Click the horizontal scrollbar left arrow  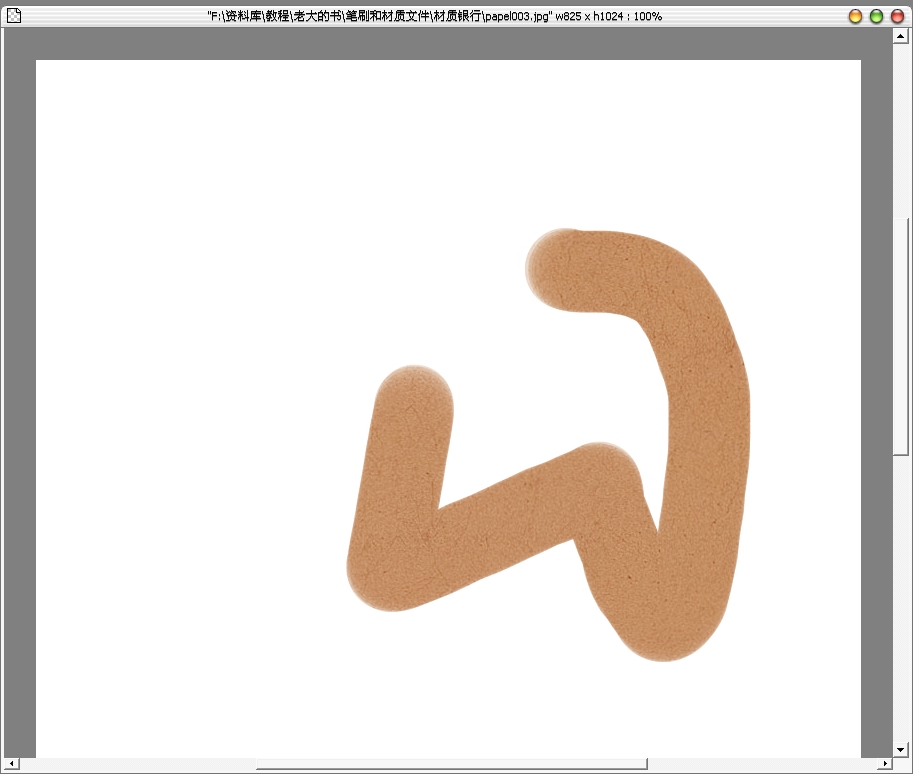[11, 764]
